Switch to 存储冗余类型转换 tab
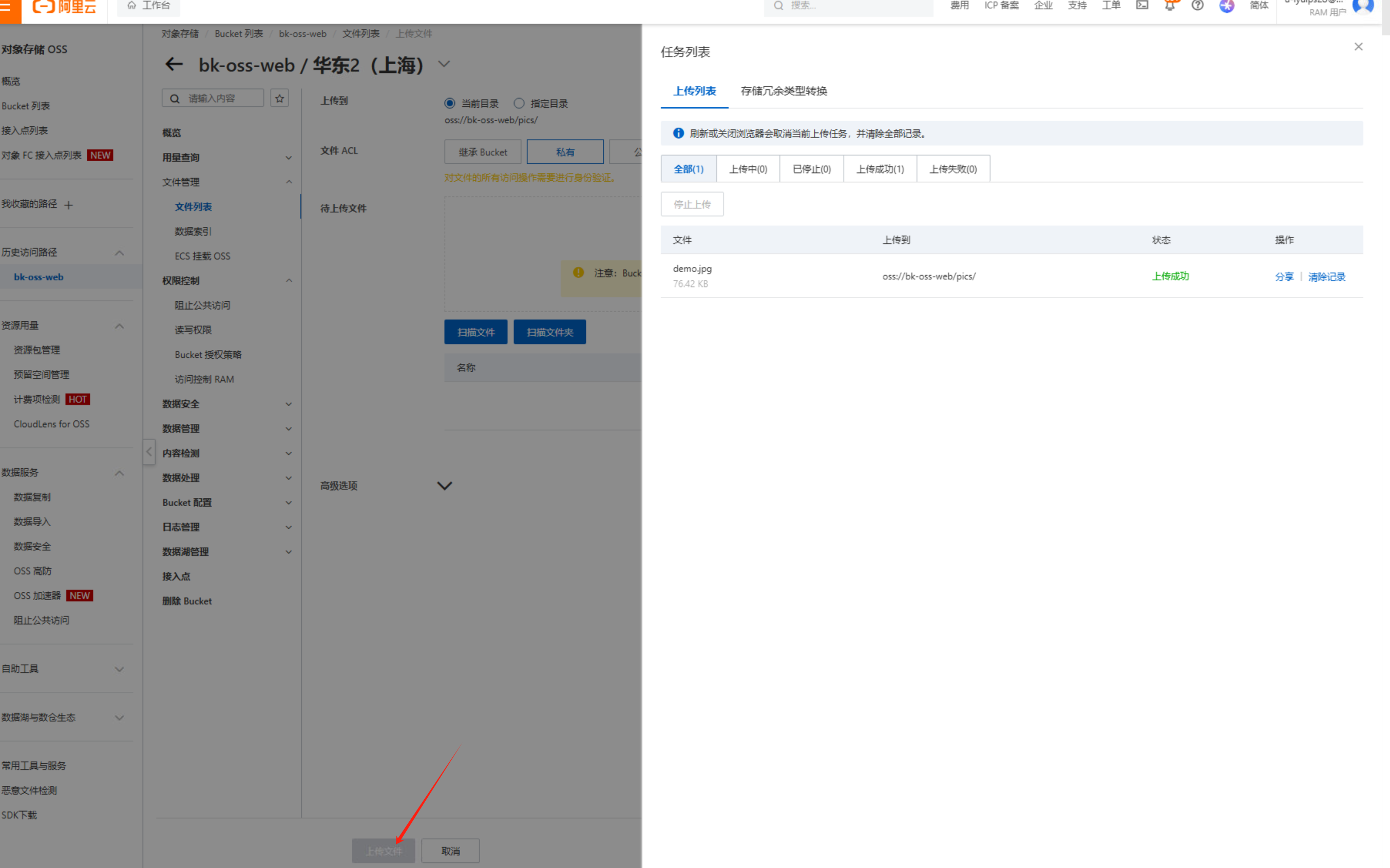Image resolution: width=1390 pixels, height=868 pixels. point(784,91)
